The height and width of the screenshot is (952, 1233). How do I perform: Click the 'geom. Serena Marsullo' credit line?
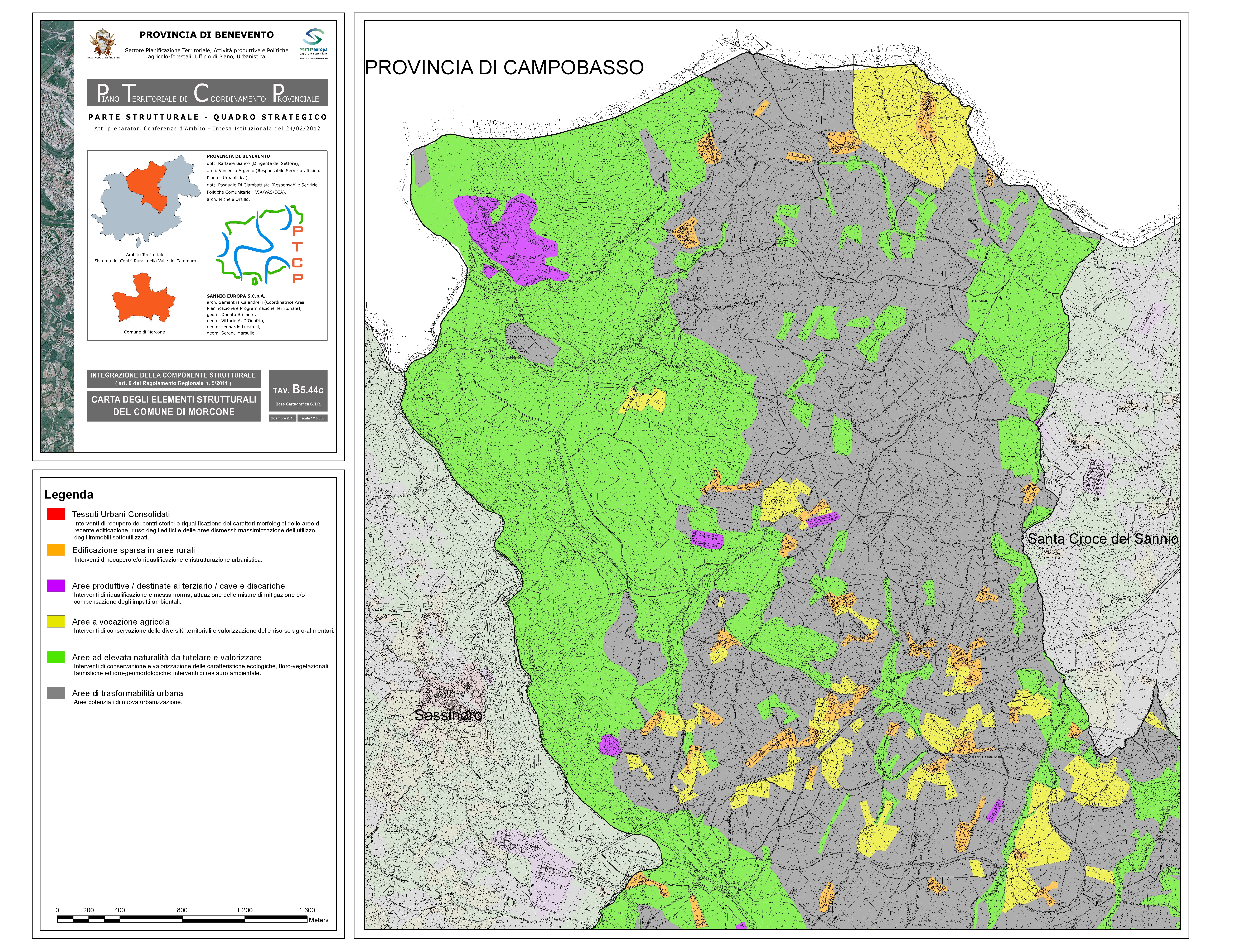[231, 333]
